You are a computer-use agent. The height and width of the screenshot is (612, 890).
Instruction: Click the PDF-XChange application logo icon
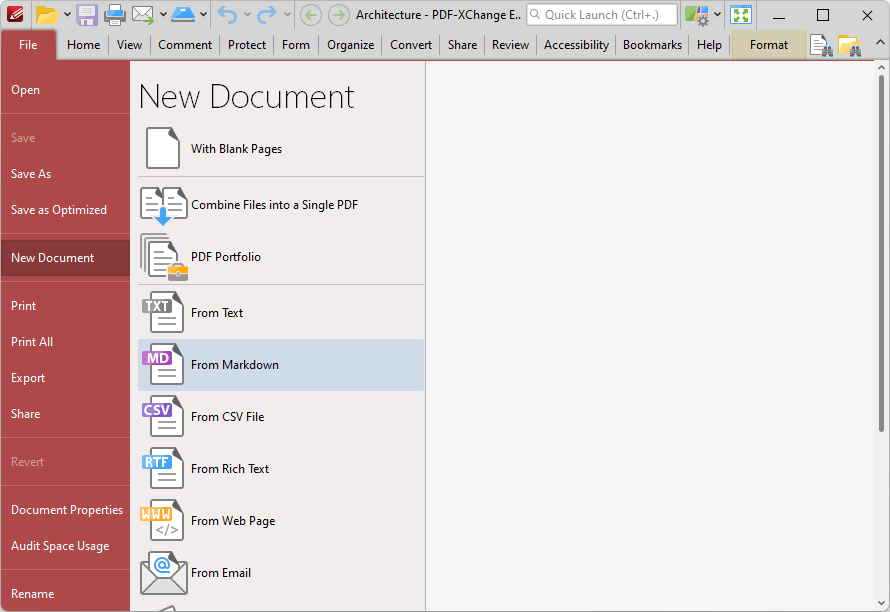(15, 14)
